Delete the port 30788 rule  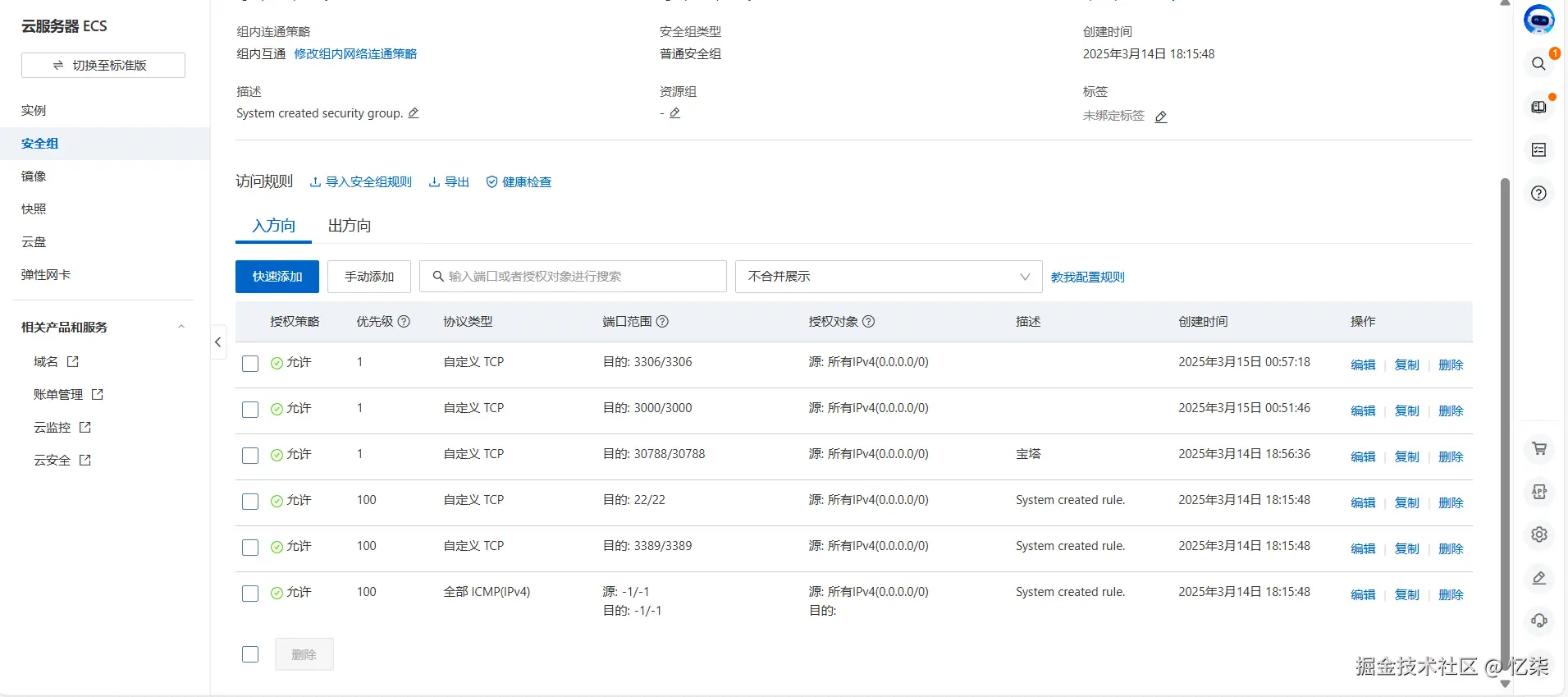[1451, 456]
